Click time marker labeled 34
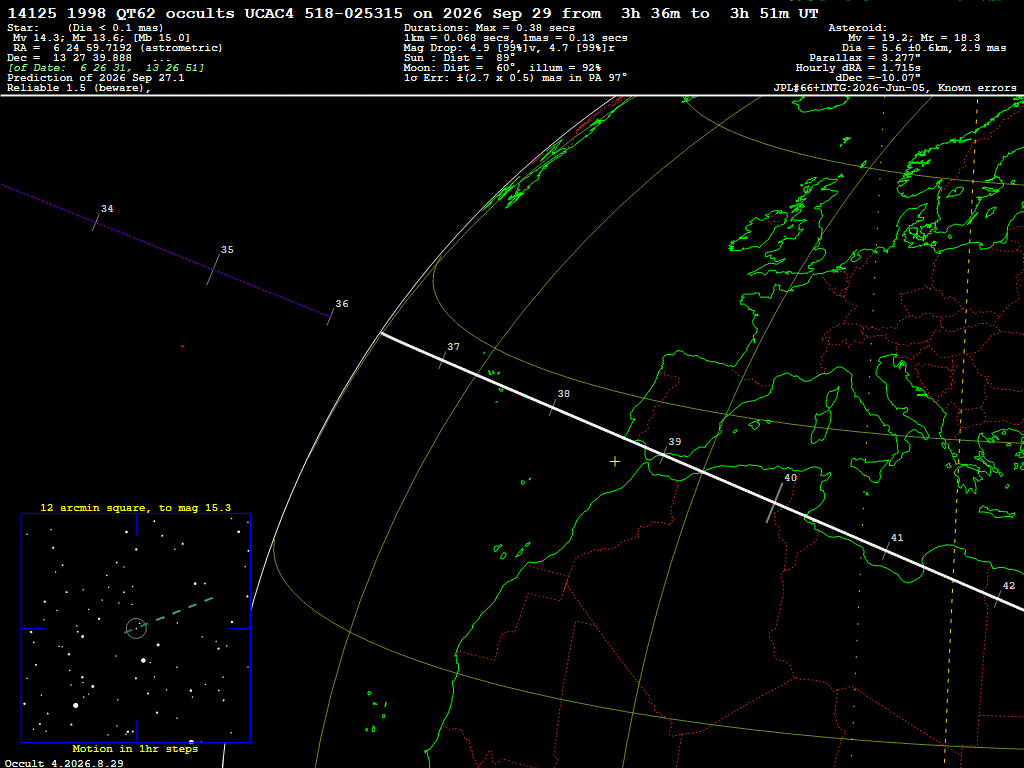 (107, 209)
